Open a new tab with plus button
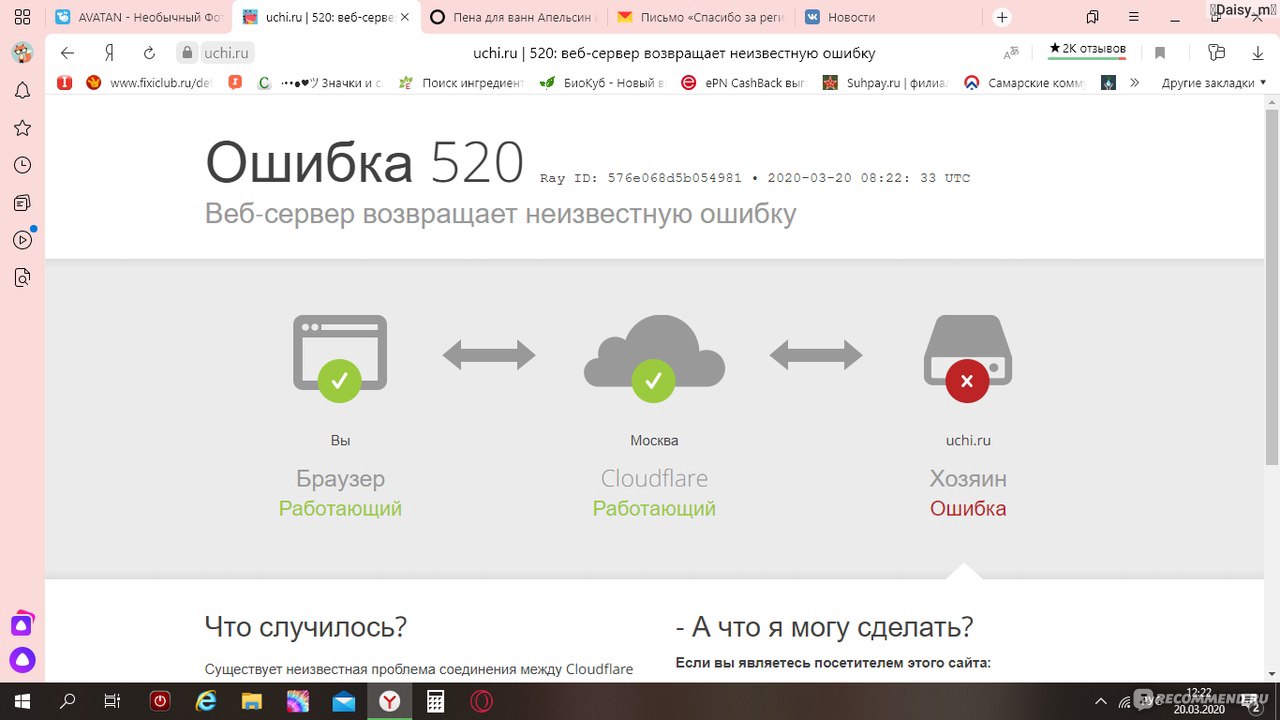The height and width of the screenshot is (720, 1280). [x=1002, y=17]
